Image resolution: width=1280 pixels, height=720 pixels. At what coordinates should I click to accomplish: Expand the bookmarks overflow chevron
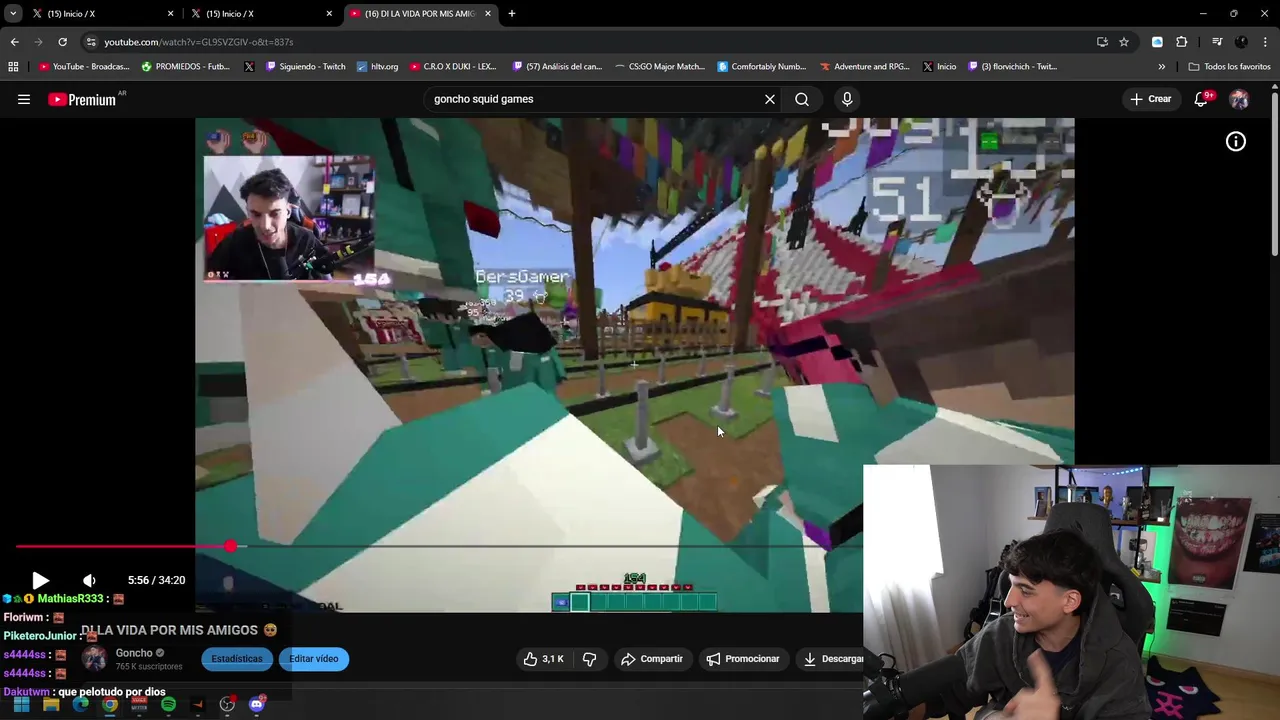1162,67
